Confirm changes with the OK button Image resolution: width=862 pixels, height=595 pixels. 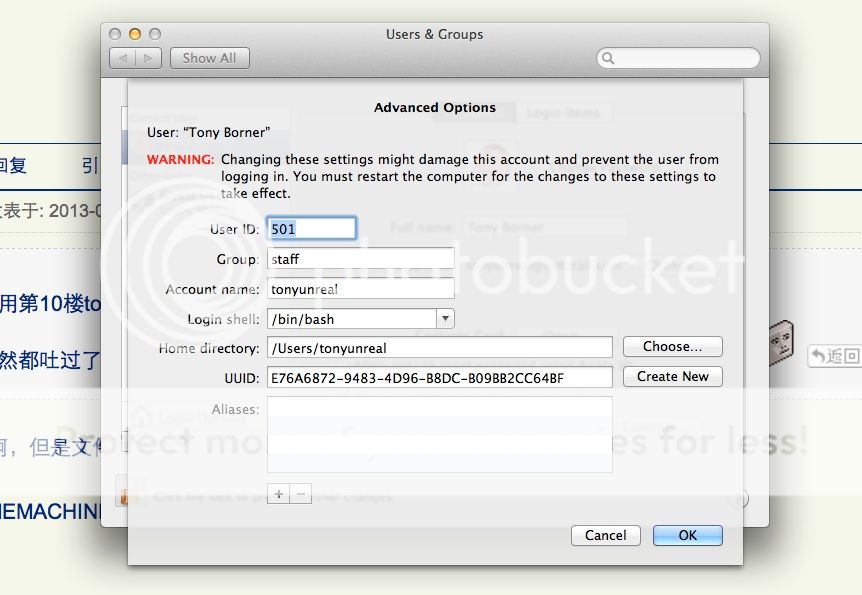(x=688, y=535)
